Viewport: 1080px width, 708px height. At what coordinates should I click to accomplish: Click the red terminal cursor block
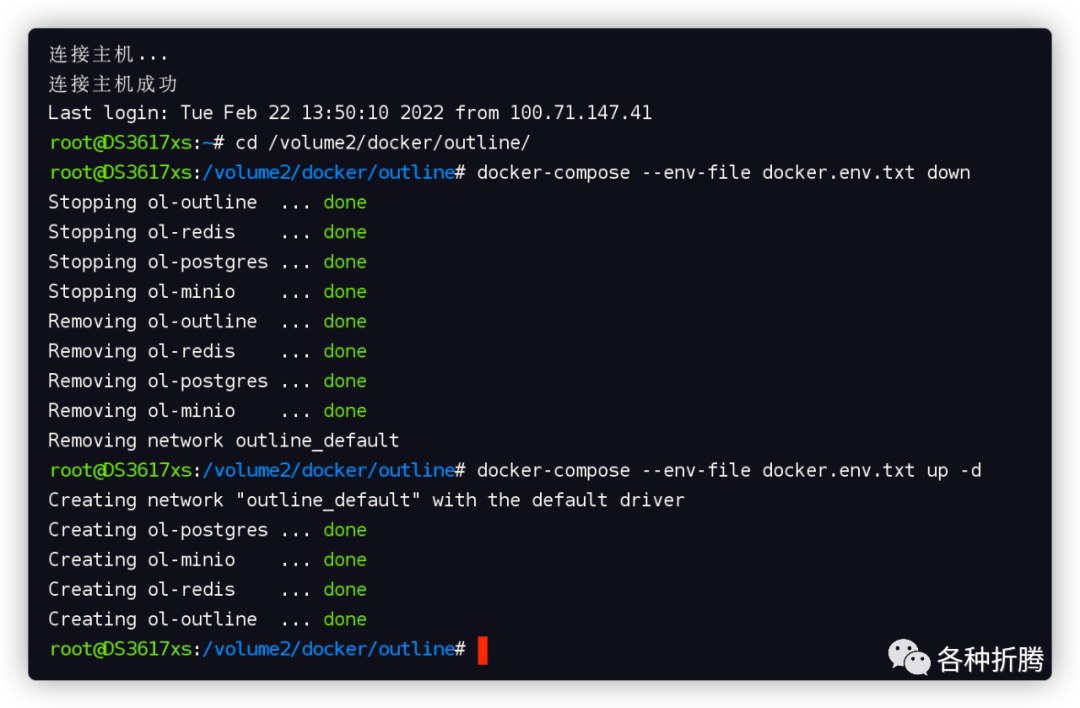pos(483,650)
